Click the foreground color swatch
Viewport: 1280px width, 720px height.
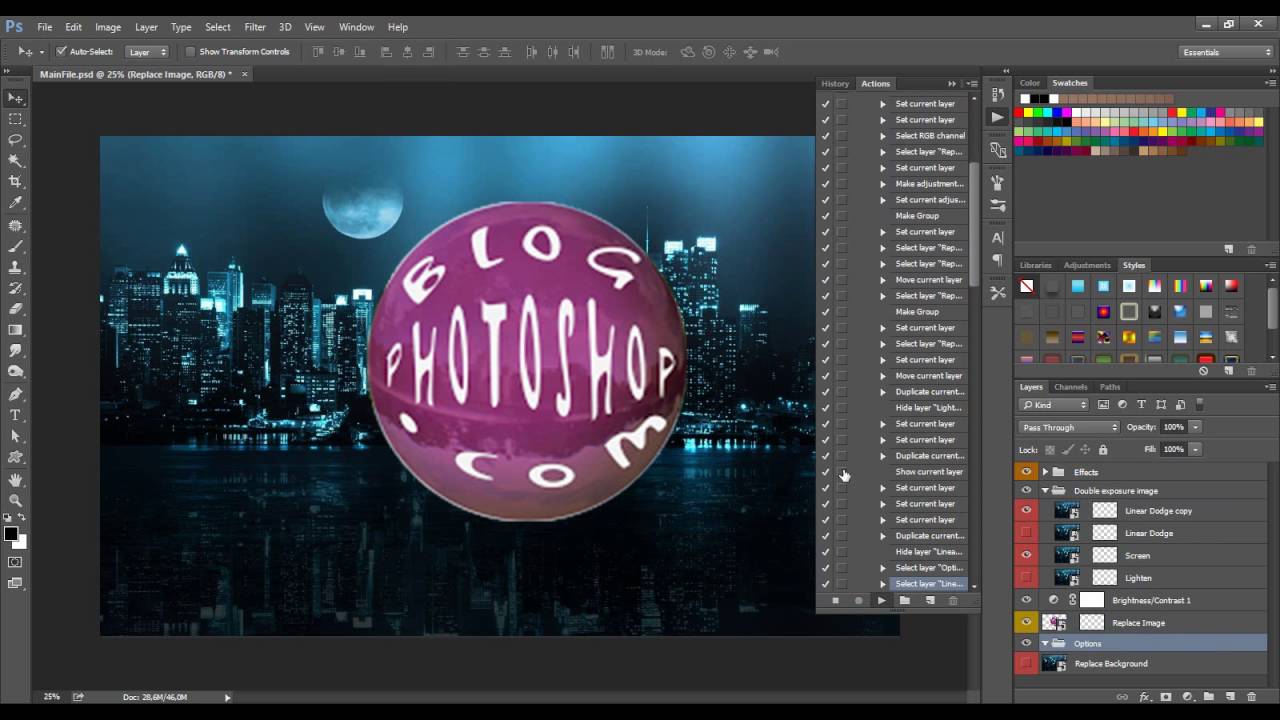pyautogui.click(x=11, y=533)
